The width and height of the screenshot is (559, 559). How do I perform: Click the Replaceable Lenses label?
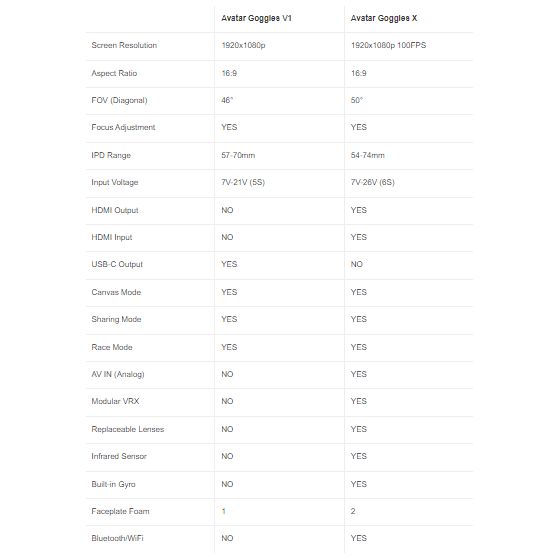pyautogui.click(x=128, y=429)
